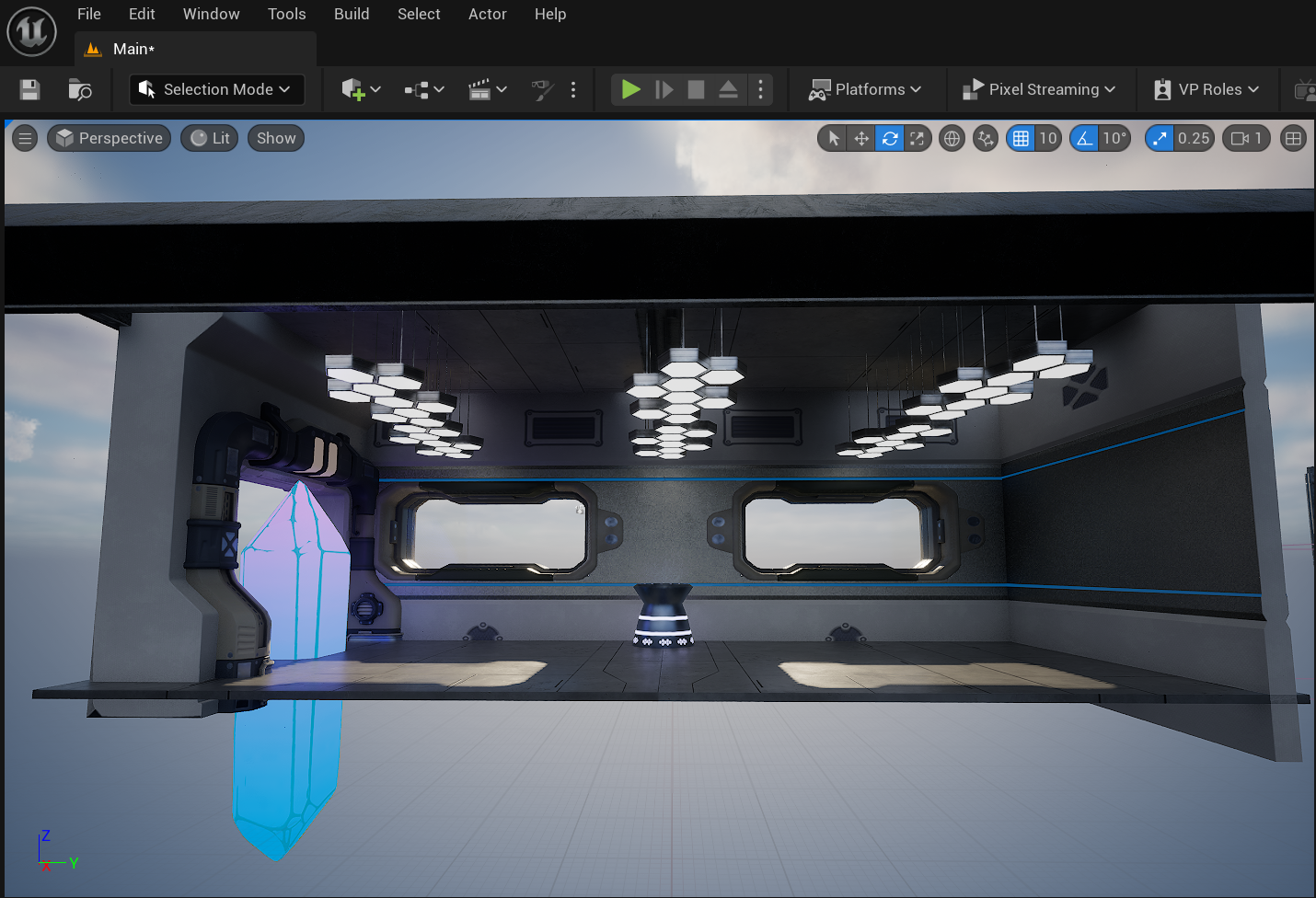1316x898 pixels.
Task: Change Perspective viewport type
Action: coord(109,138)
